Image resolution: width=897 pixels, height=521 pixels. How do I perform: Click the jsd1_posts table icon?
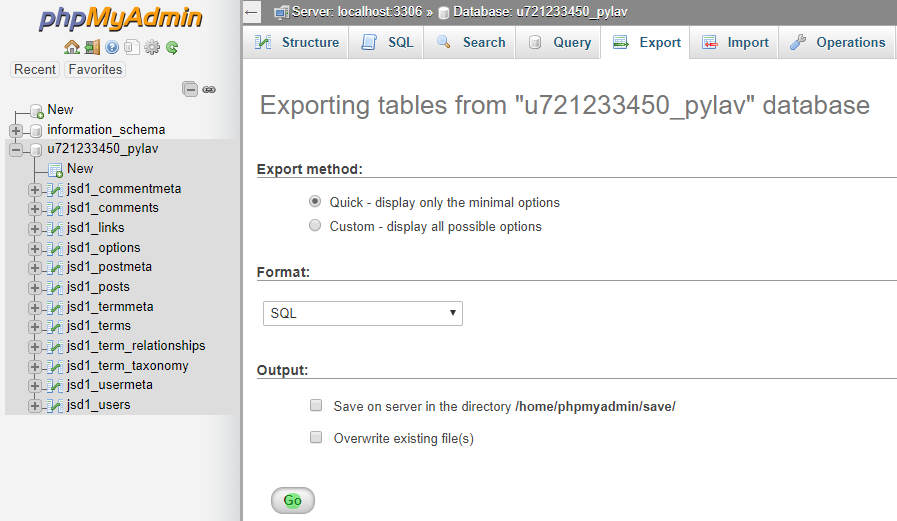[x=56, y=287]
